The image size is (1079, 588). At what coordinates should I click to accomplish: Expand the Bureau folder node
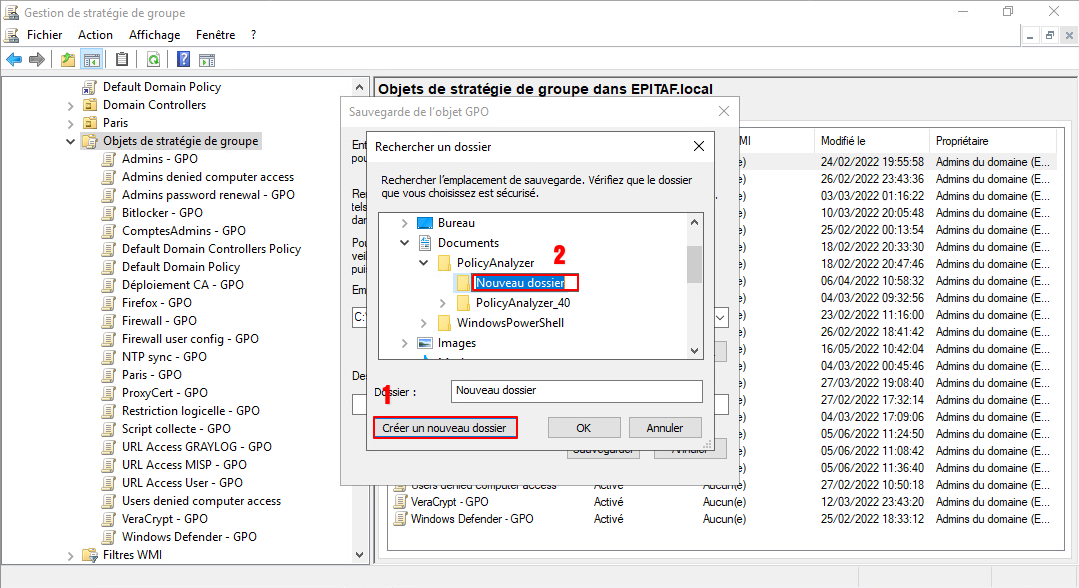(405, 223)
